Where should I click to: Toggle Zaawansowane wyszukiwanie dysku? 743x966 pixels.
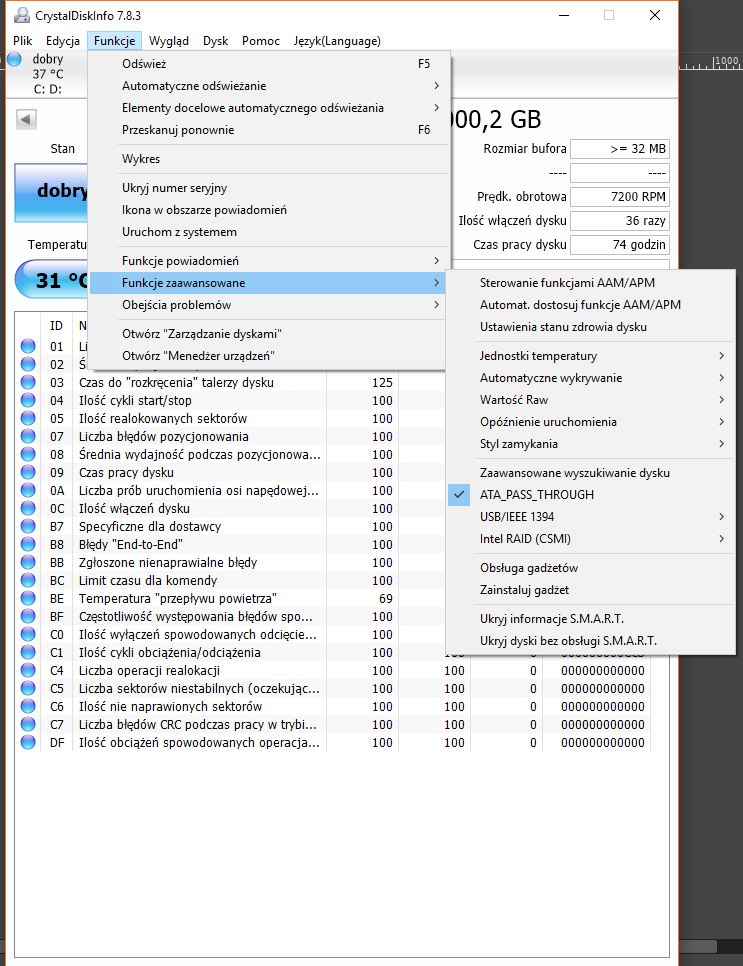click(x=590, y=473)
